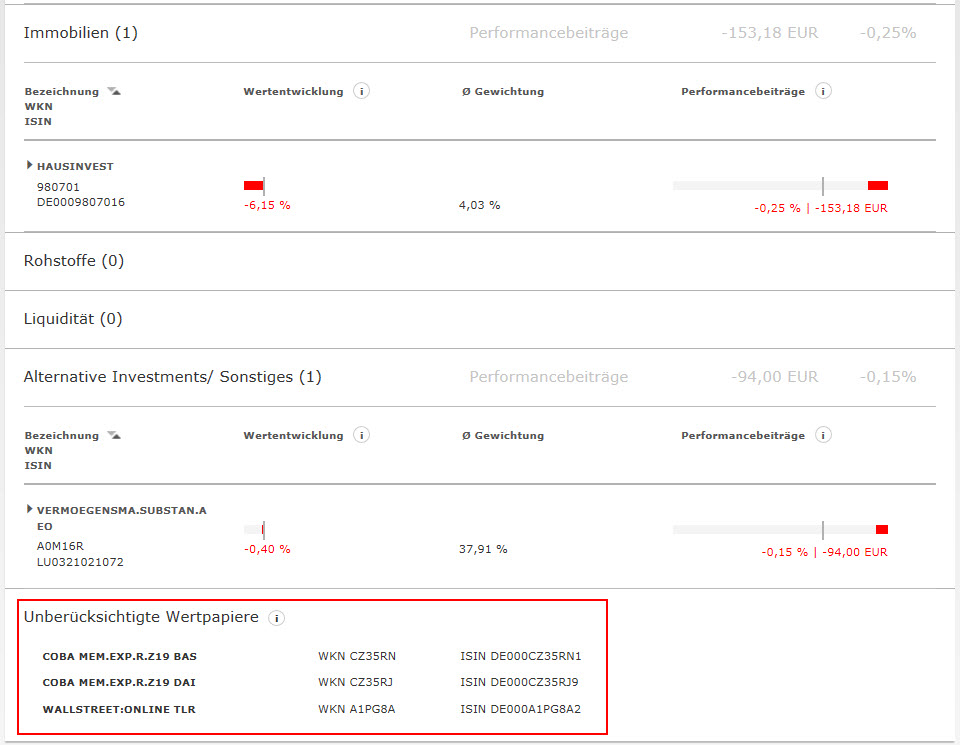Toggle Alternative Investments/ Sonstiges (1) section
The image size is (960, 745).
click(x=172, y=377)
